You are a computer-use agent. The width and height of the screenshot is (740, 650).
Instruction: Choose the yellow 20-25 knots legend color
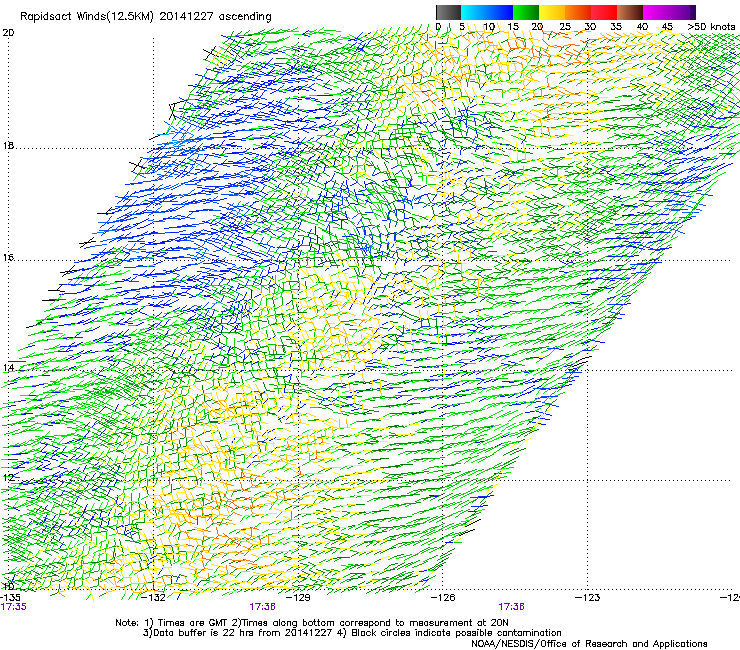pos(552,12)
